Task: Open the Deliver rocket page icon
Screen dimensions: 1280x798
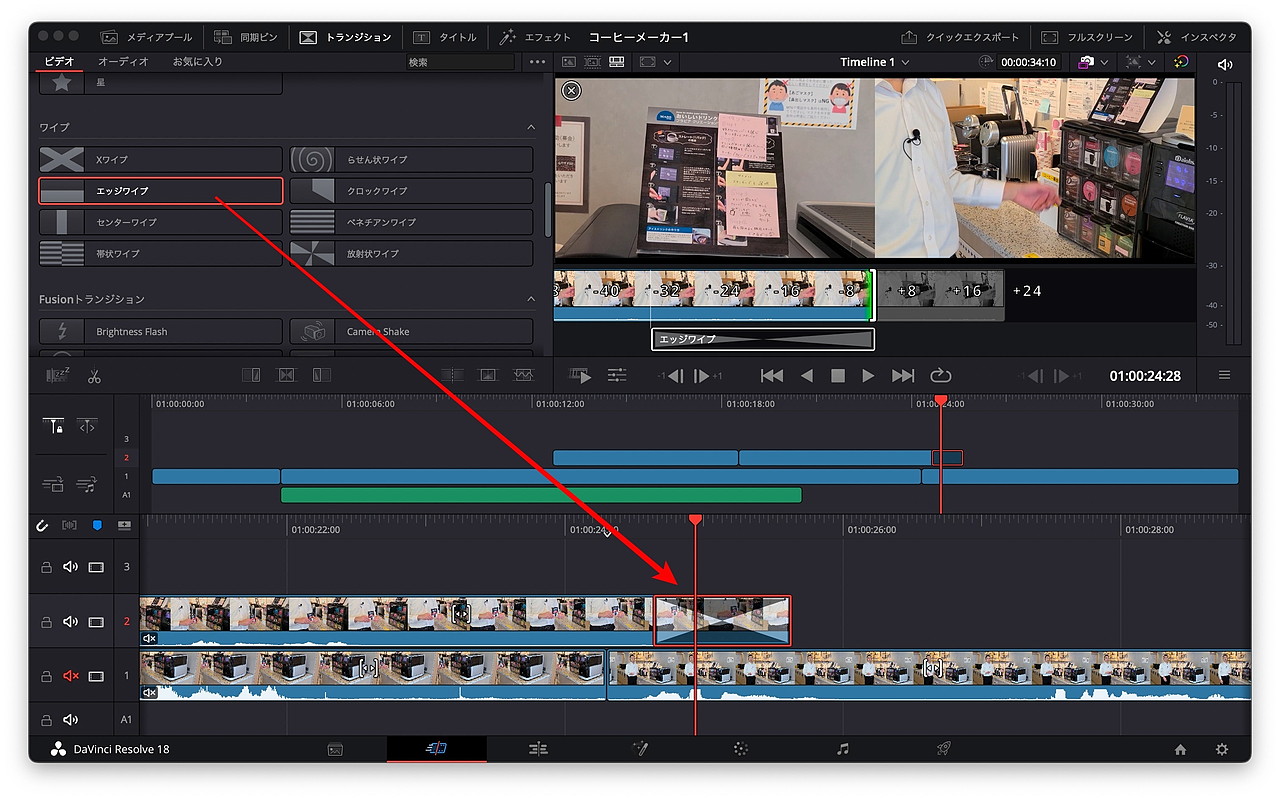Action: pos(943,749)
